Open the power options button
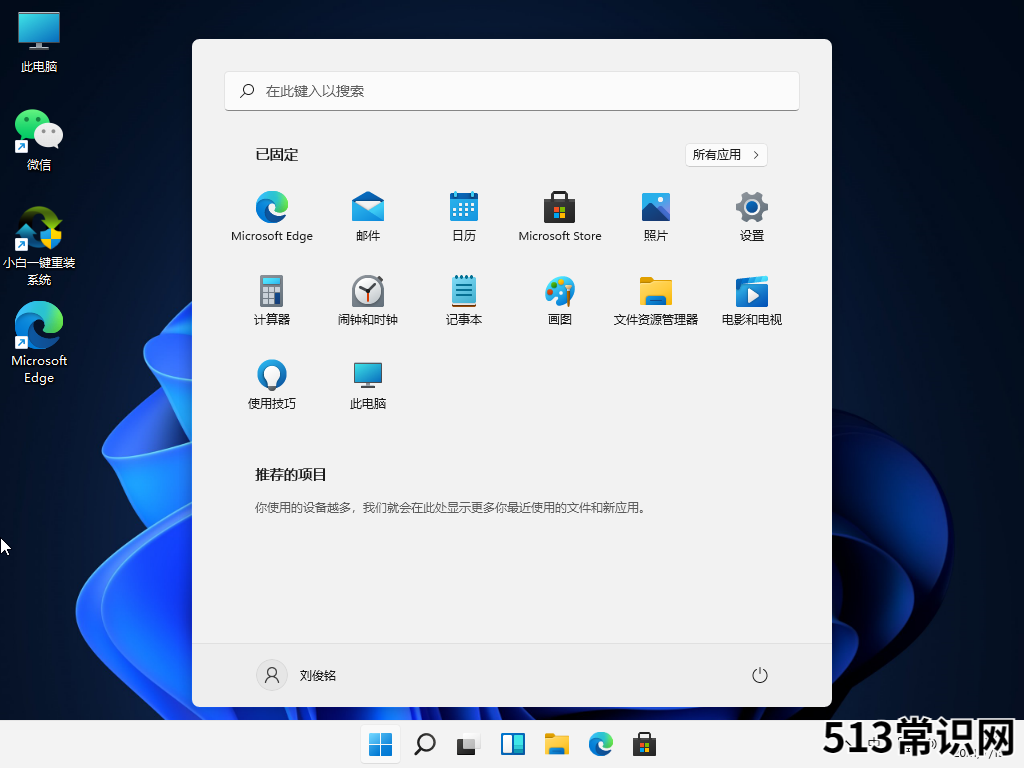Screen dimensions: 1024x768 (760, 675)
